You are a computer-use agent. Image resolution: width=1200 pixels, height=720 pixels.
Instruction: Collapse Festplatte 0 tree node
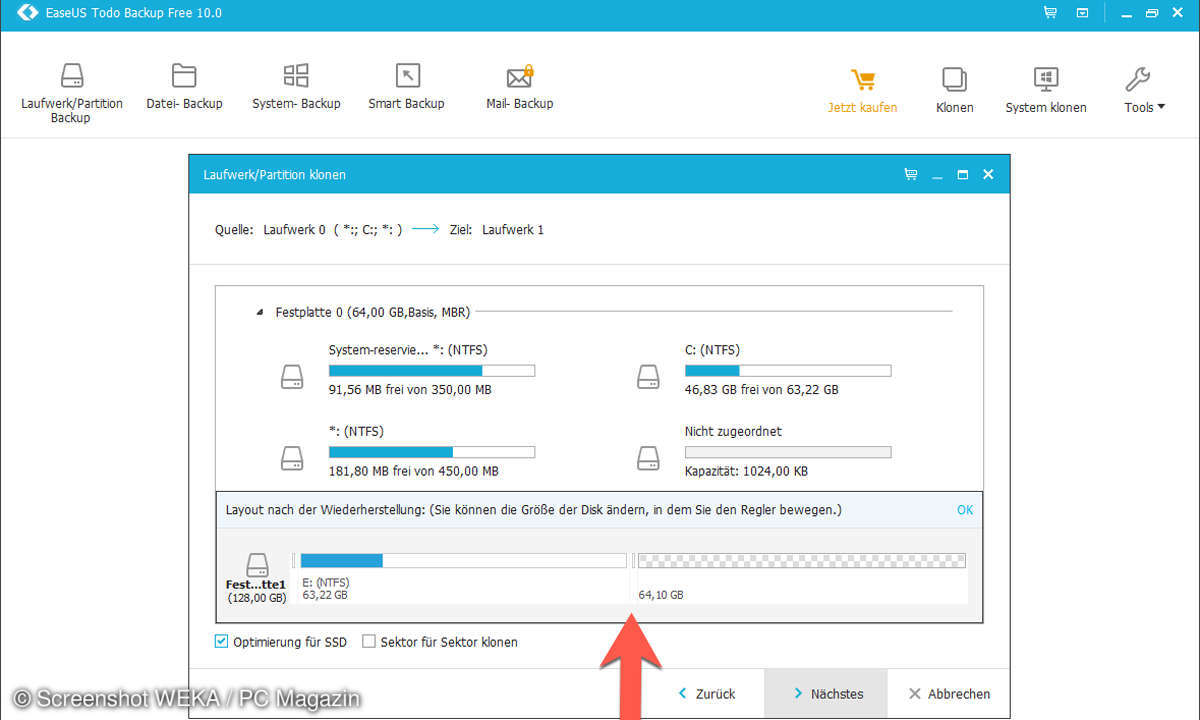point(262,313)
